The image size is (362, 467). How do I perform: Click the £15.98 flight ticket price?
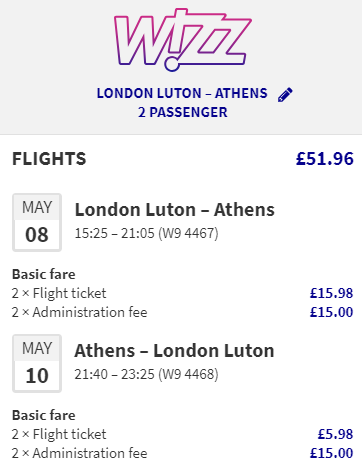click(x=331, y=293)
